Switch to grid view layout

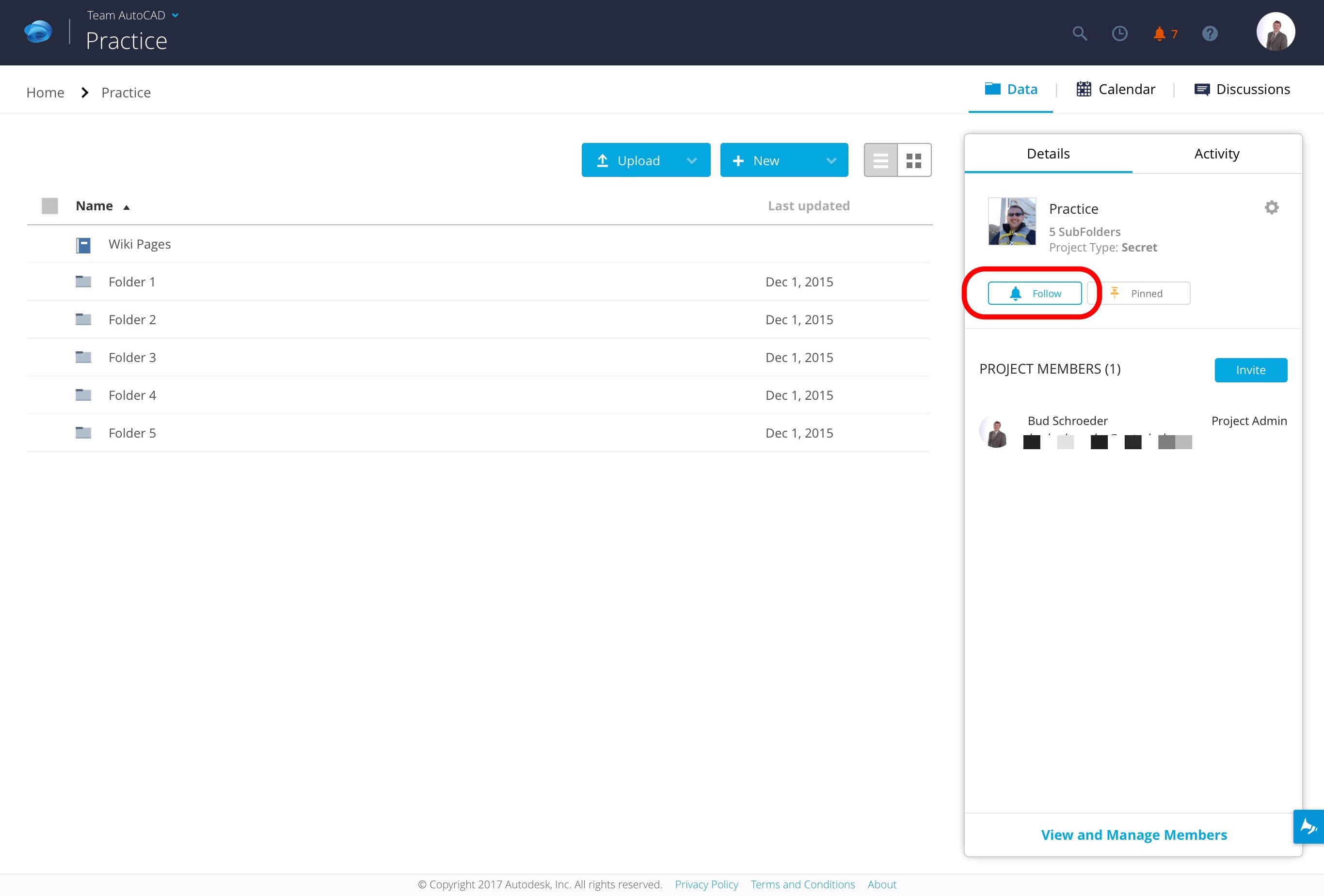[914, 160]
